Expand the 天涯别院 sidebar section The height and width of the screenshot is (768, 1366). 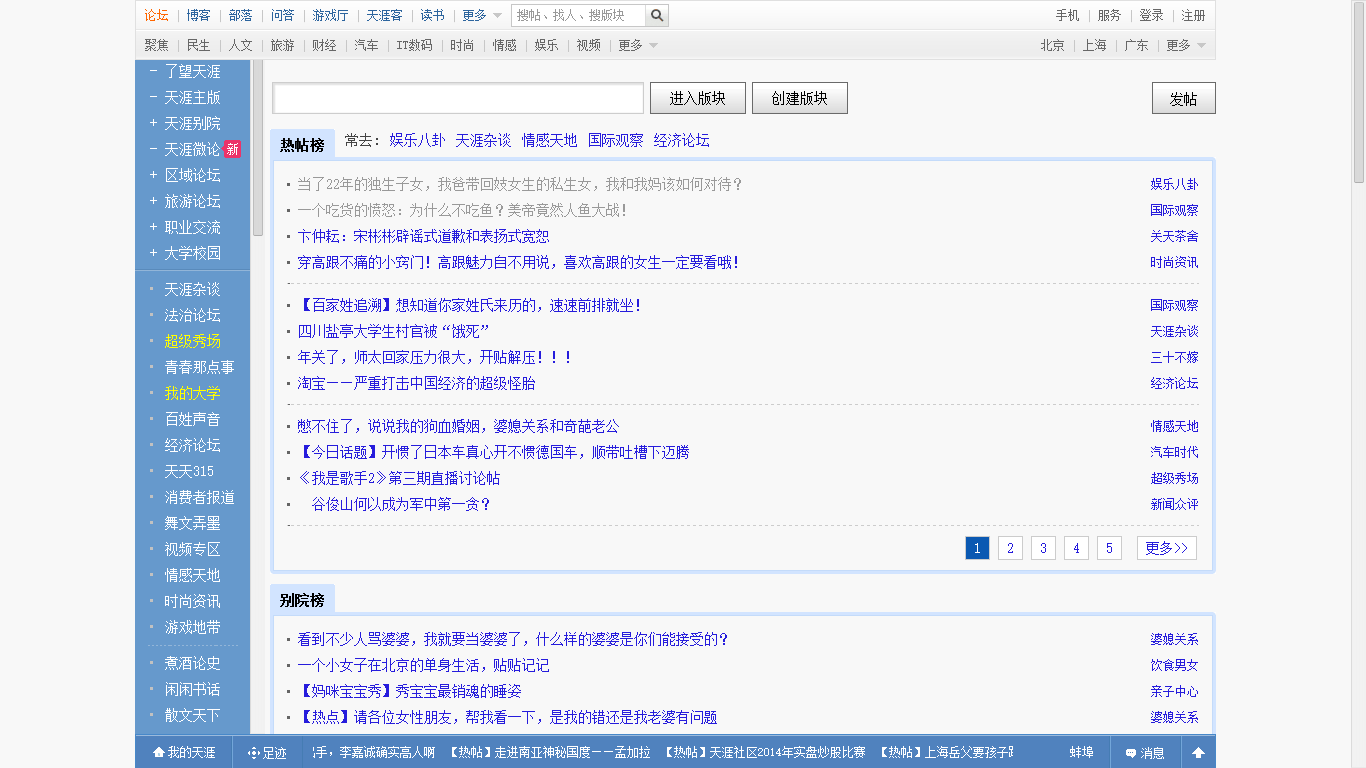[153, 123]
